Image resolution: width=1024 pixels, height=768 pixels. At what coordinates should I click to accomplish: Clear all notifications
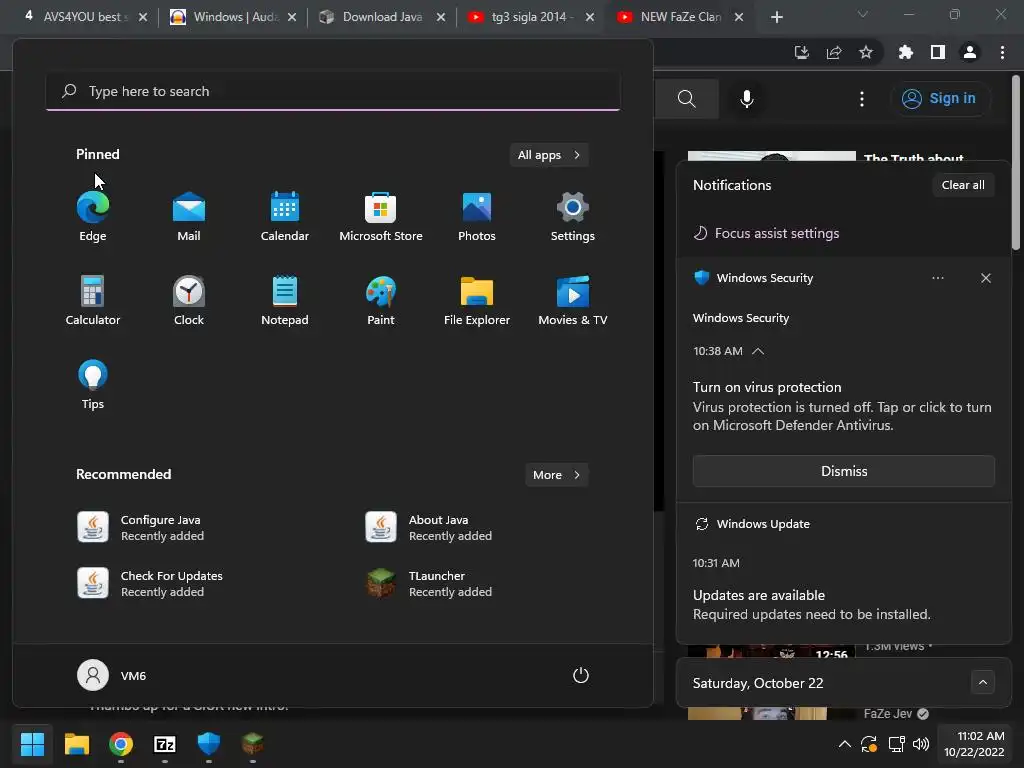click(963, 185)
